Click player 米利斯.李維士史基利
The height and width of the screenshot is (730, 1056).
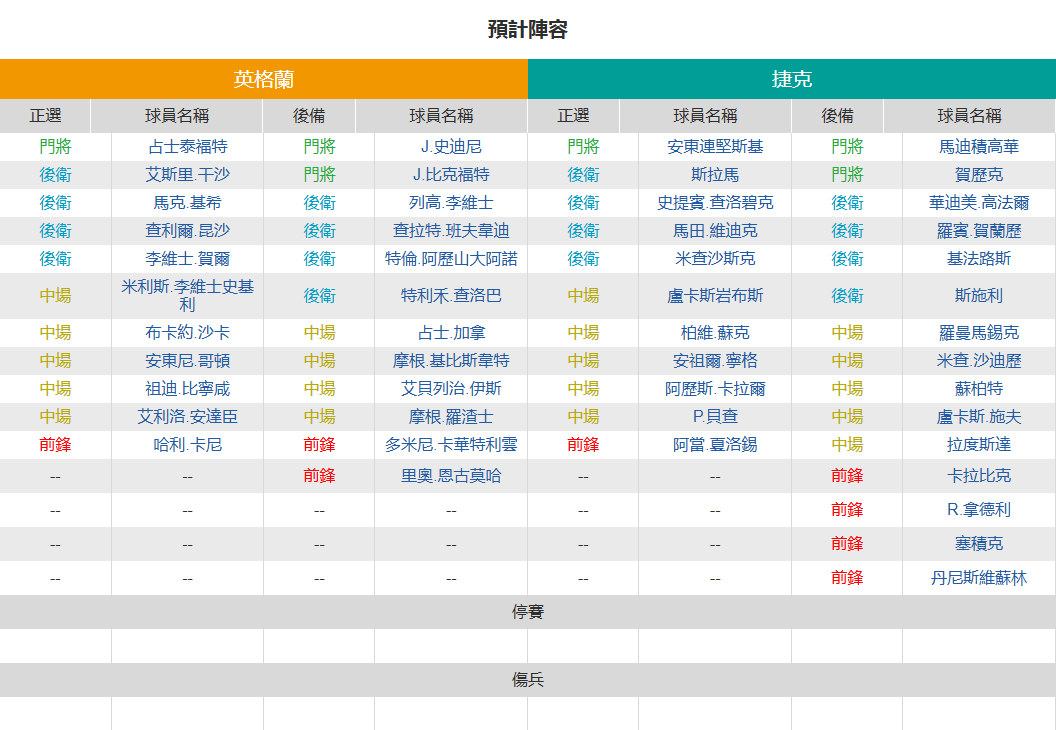click(x=188, y=296)
